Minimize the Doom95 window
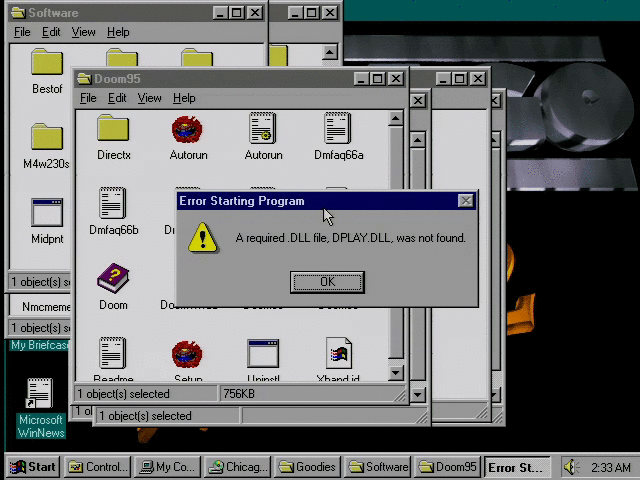This screenshot has width=640, height=480. click(361, 78)
